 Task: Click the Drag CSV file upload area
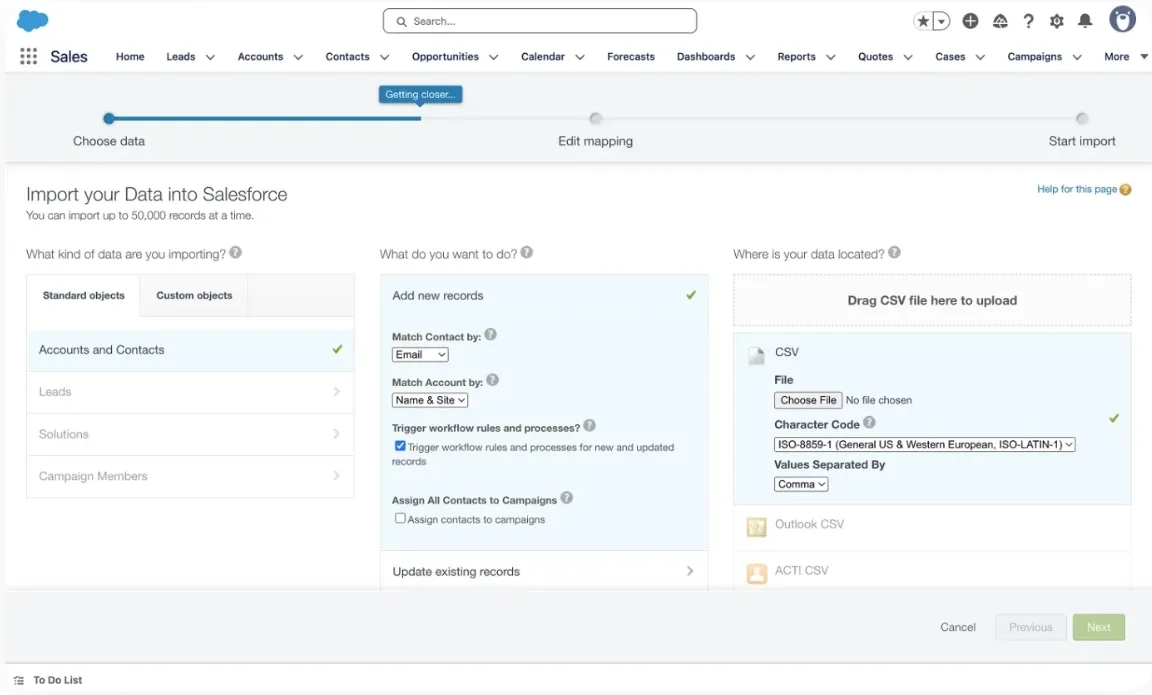tap(932, 300)
